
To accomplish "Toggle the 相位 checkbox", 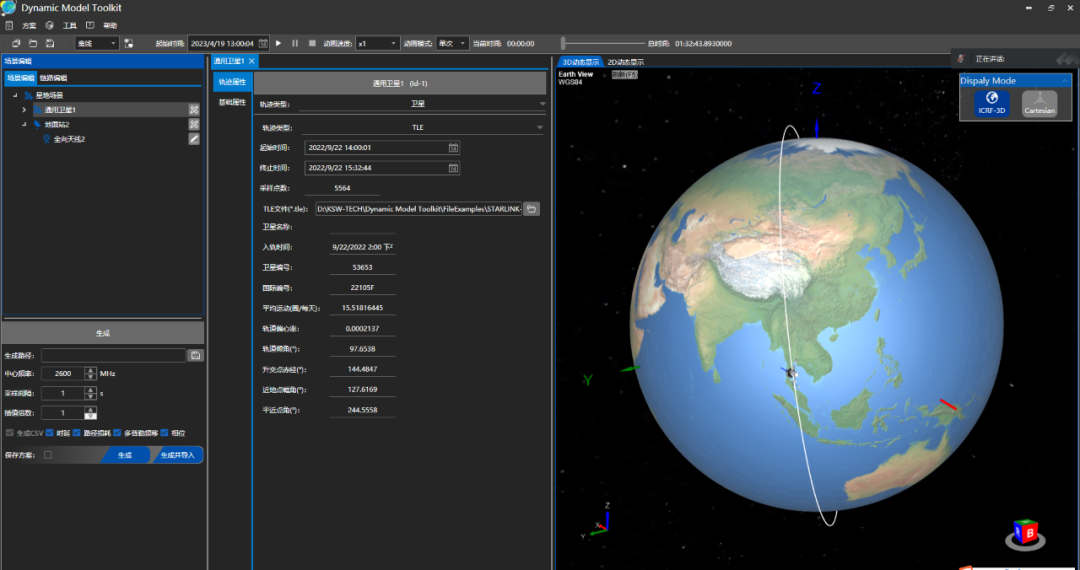I will point(164,433).
